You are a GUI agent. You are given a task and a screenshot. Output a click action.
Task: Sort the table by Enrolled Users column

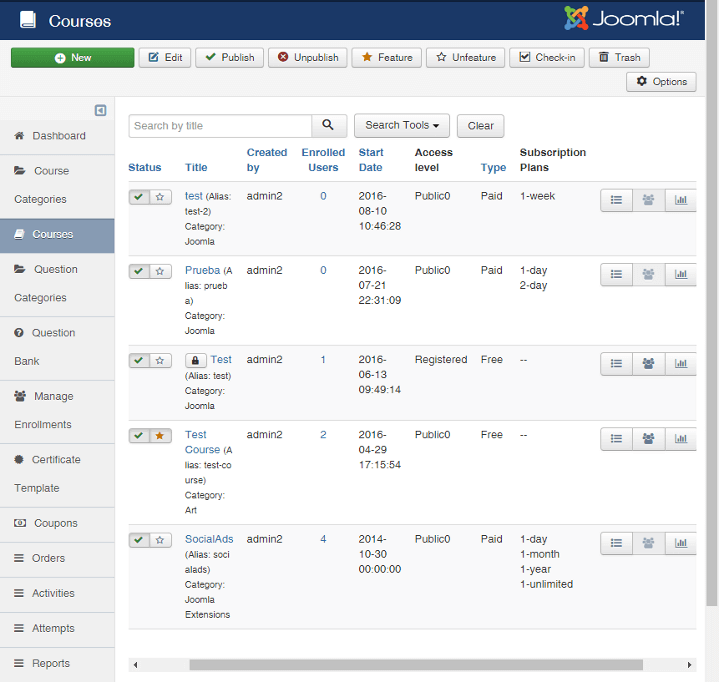tap(323, 160)
